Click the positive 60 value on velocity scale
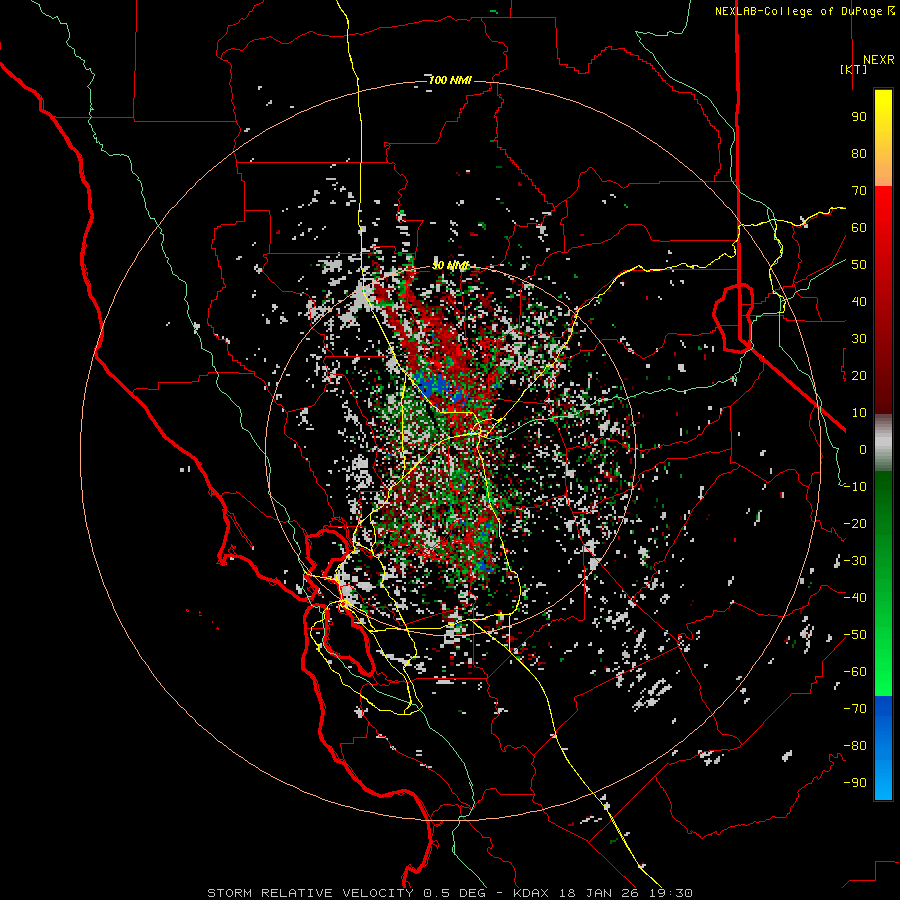Image resolution: width=900 pixels, height=900 pixels. tap(859, 228)
